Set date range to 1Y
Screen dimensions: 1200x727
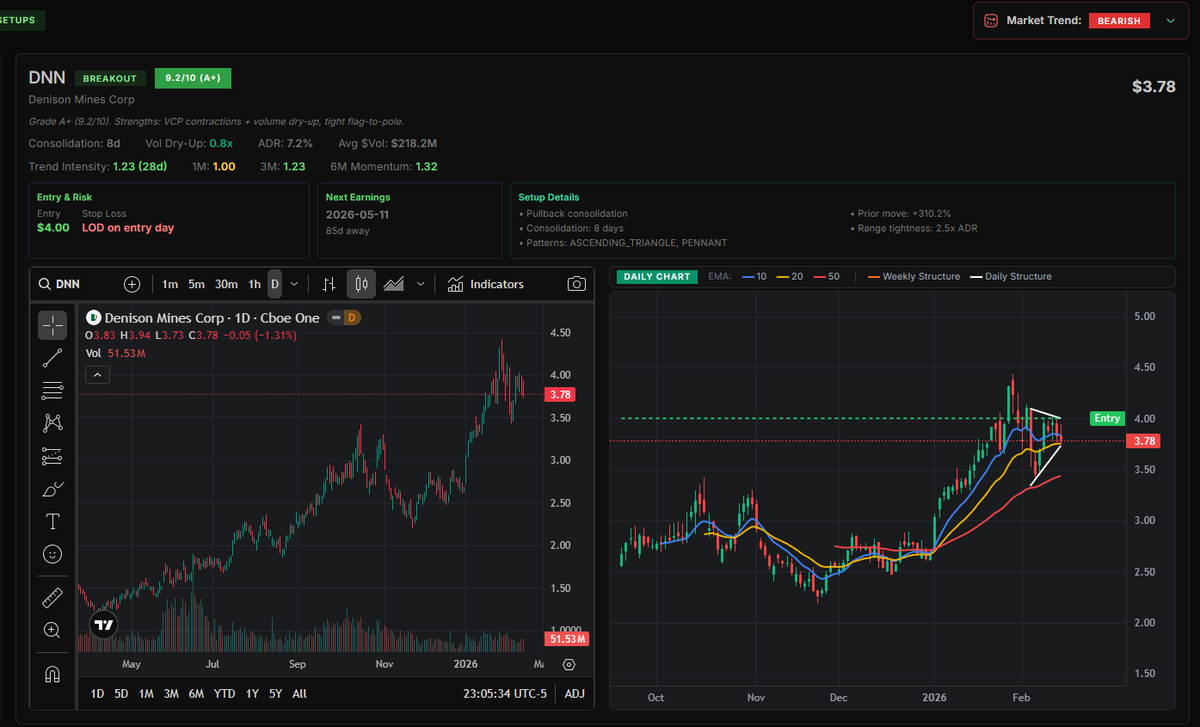pos(251,693)
